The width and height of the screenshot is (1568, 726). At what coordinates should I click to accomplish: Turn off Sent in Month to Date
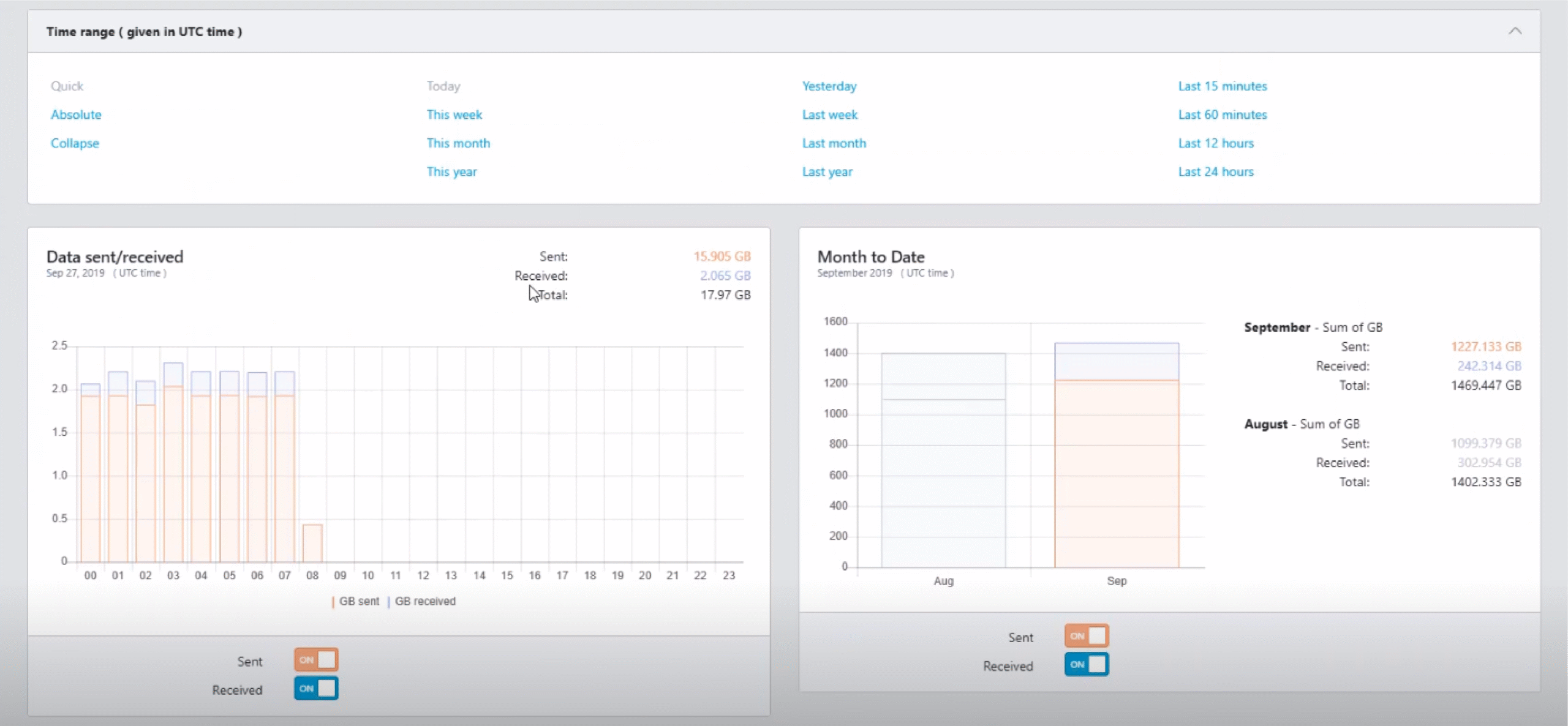1086,636
